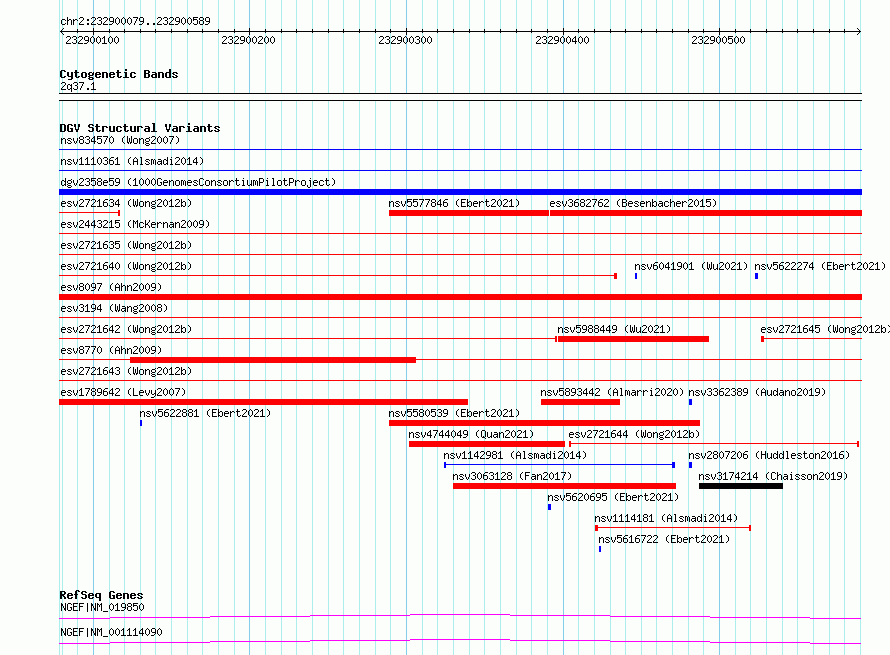Screen dimensions: 890x655
Task: Select nsv5988449 (Wu2021) red bar
Action: pyautogui.click(x=633, y=339)
